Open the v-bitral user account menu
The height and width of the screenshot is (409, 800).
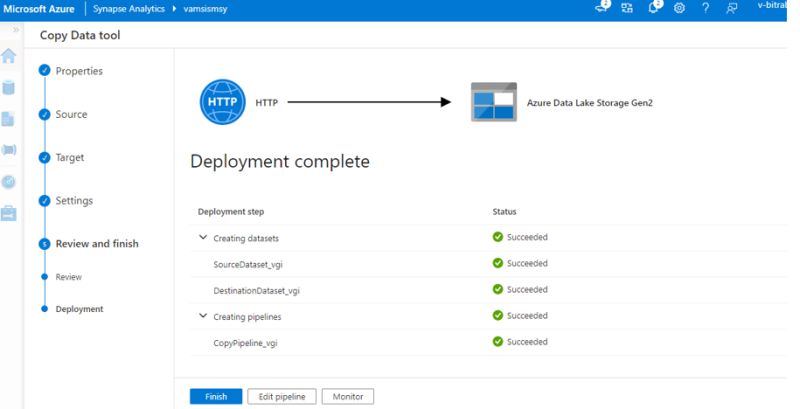tap(771, 5)
